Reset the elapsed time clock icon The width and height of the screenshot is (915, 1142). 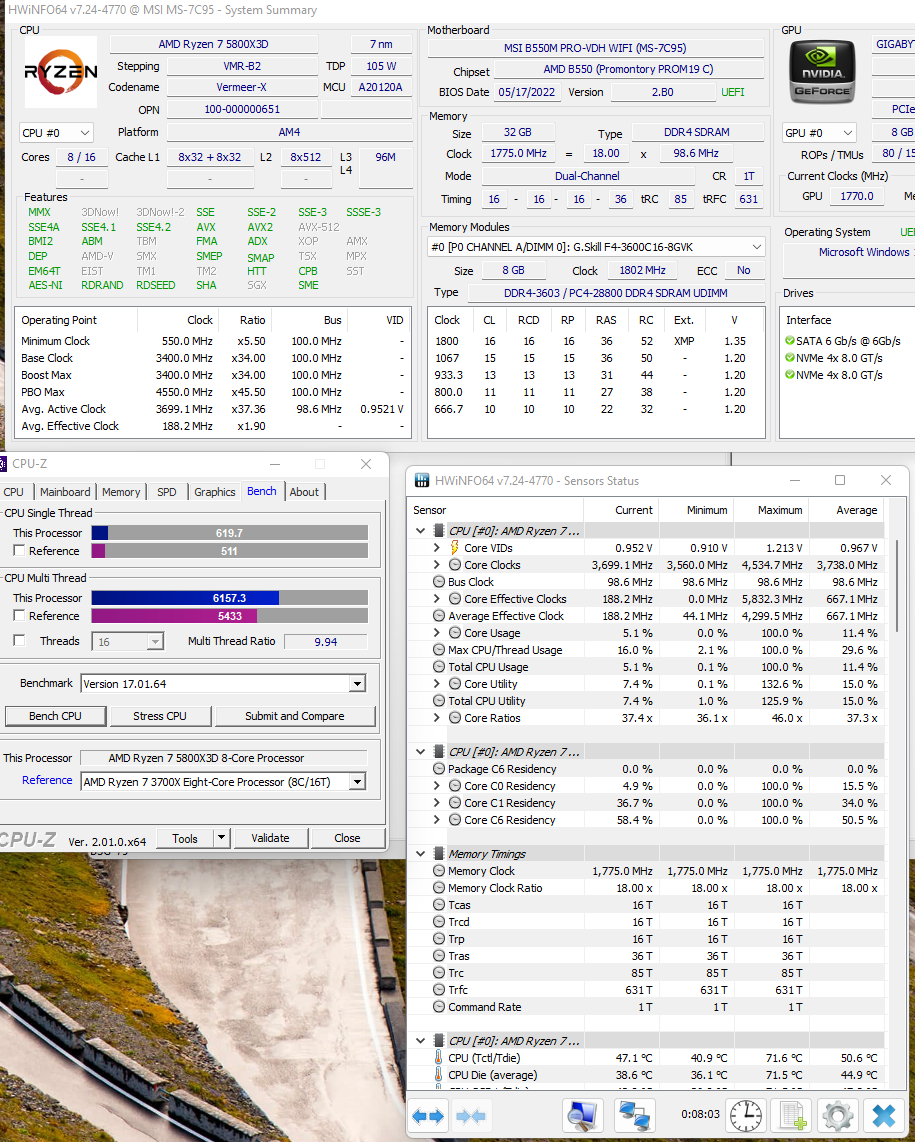(x=744, y=1114)
